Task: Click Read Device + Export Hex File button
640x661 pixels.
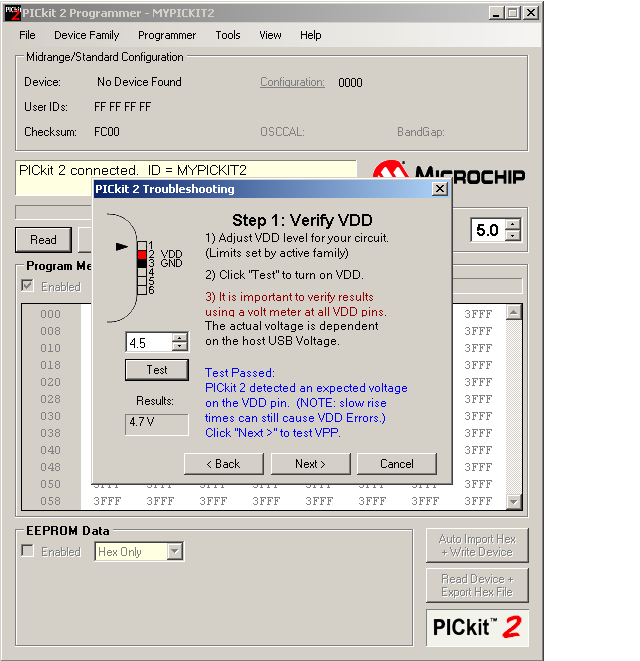Action: coord(477,585)
